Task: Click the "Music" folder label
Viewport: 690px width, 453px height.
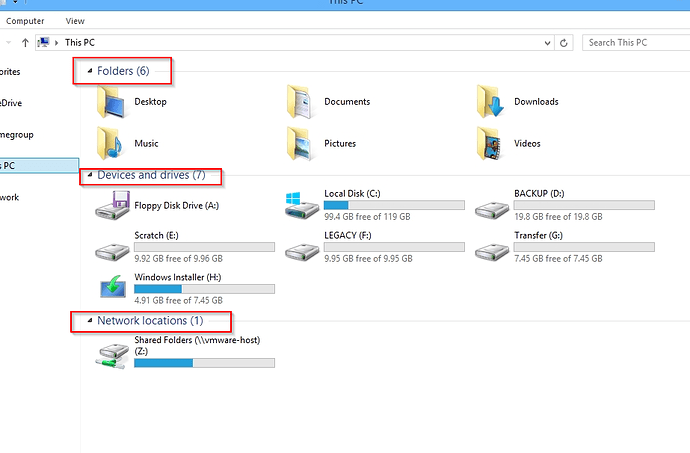Action: tap(146, 144)
